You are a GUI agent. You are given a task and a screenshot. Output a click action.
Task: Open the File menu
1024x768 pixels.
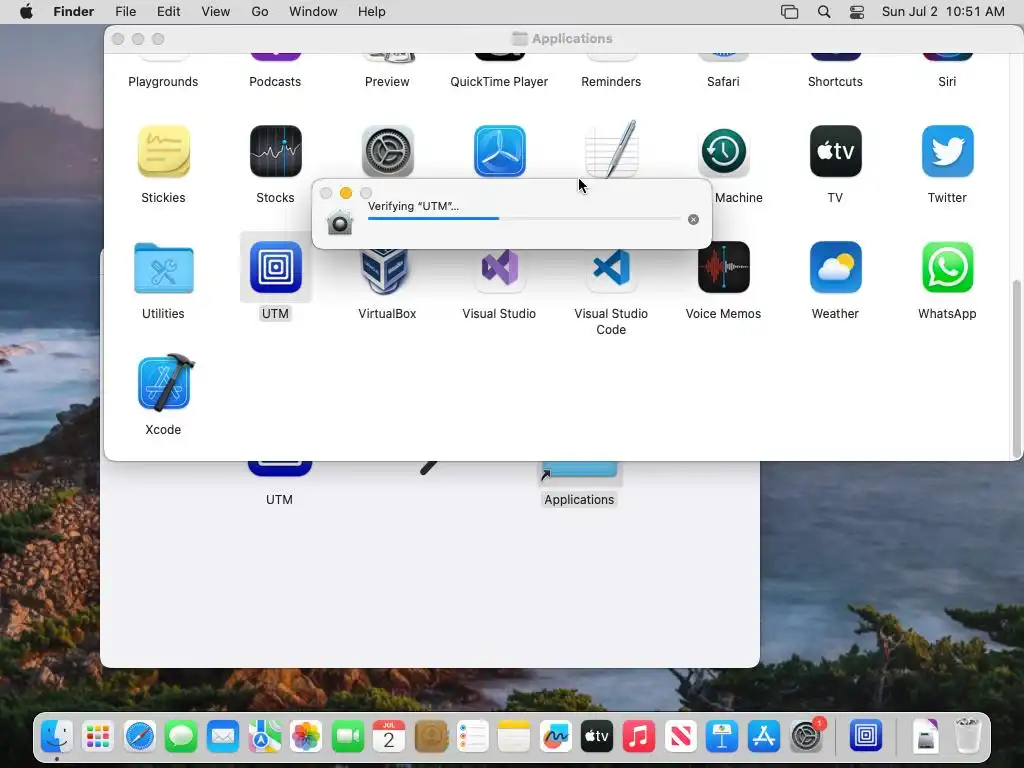pos(125,12)
